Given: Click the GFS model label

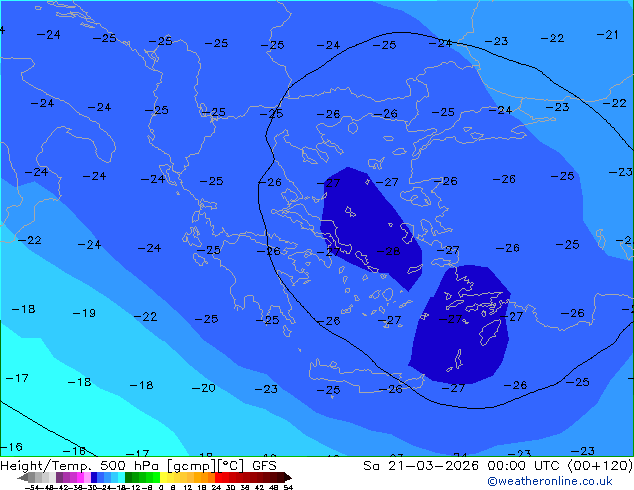Looking at the screenshot, I should 264,466.
